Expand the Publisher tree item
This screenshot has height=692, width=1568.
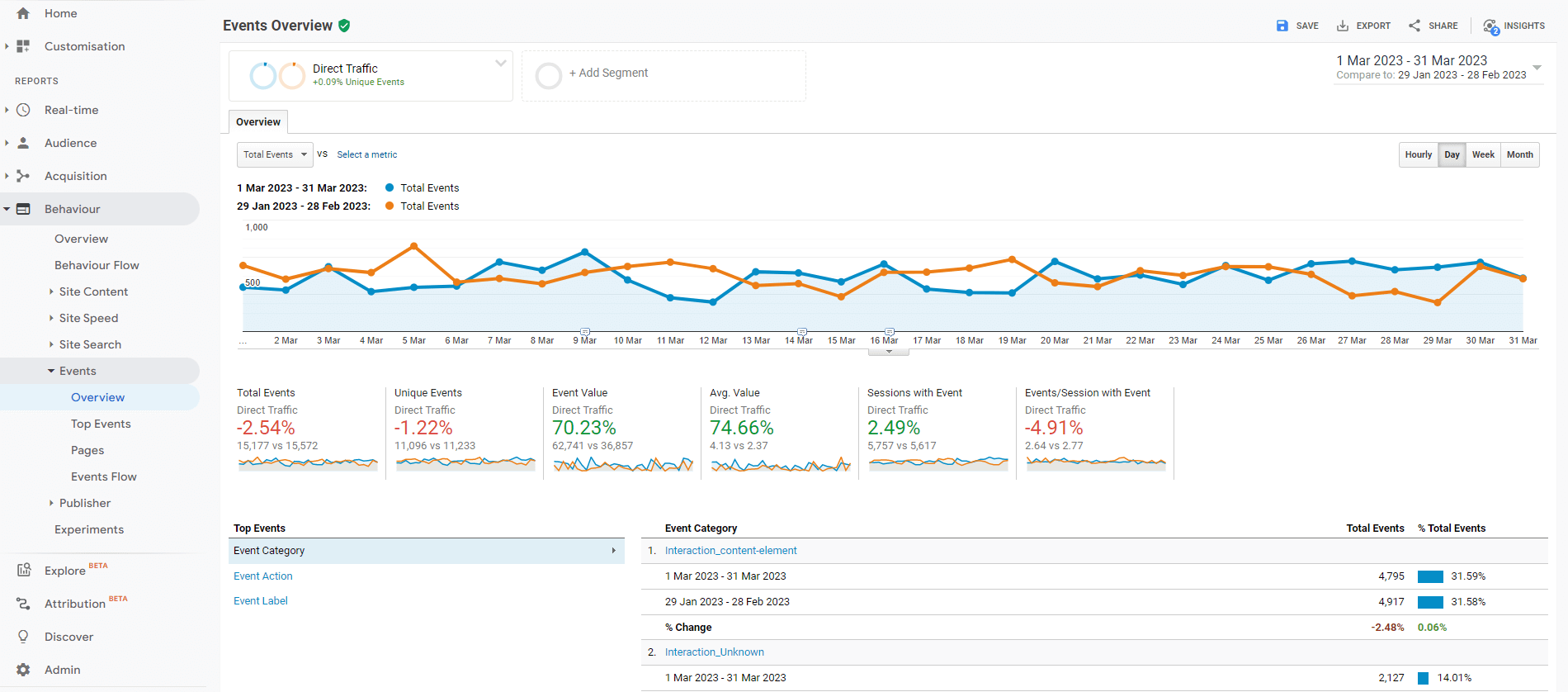tap(51, 503)
